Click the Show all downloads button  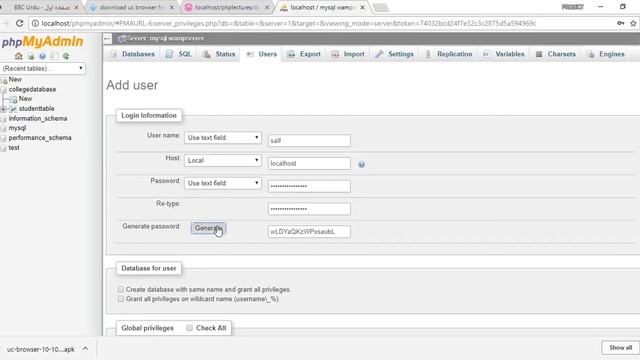(620, 348)
